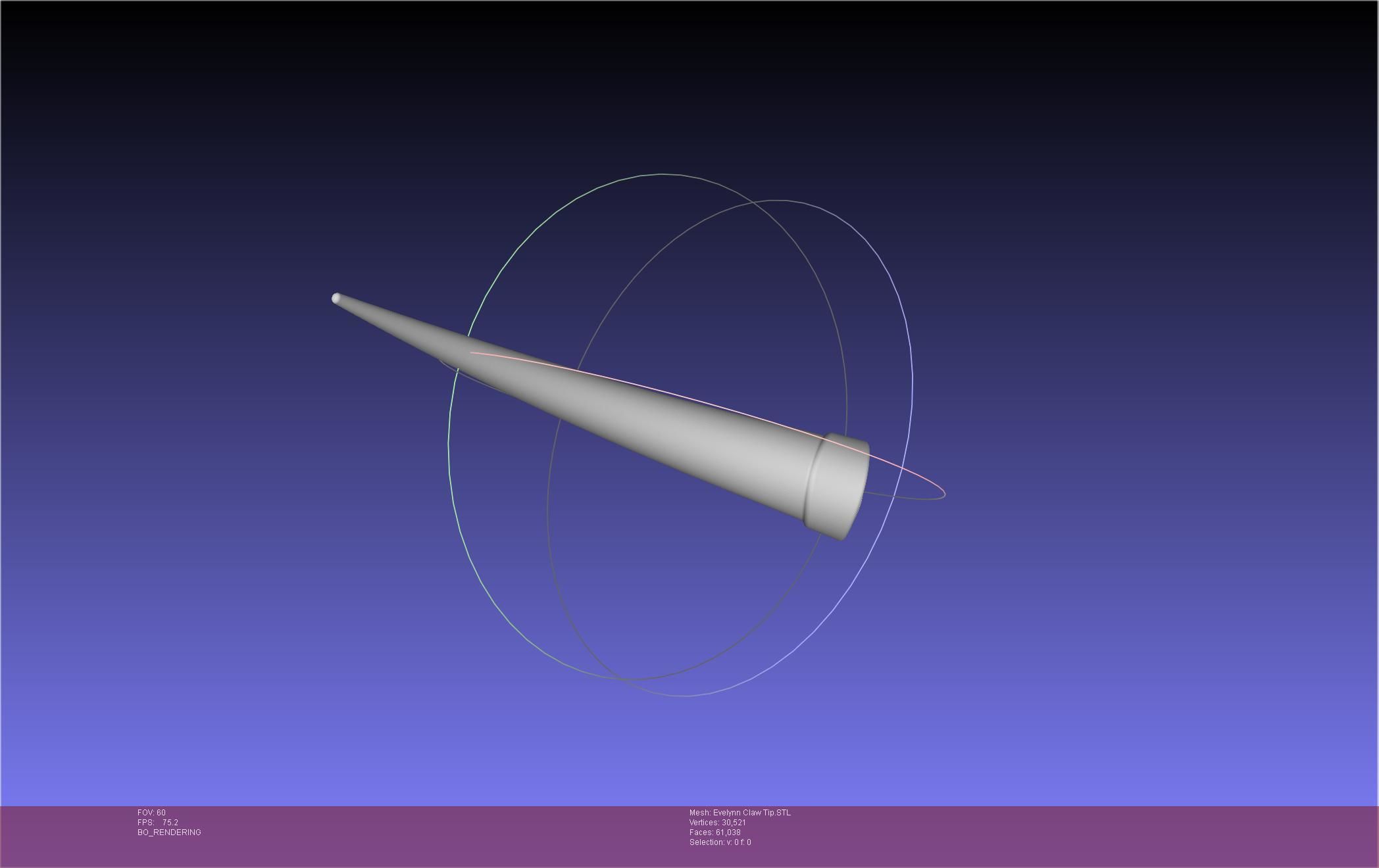Image resolution: width=1379 pixels, height=868 pixels.
Task: Click the small rounded tip of the claw
Action: tap(336, 299)
